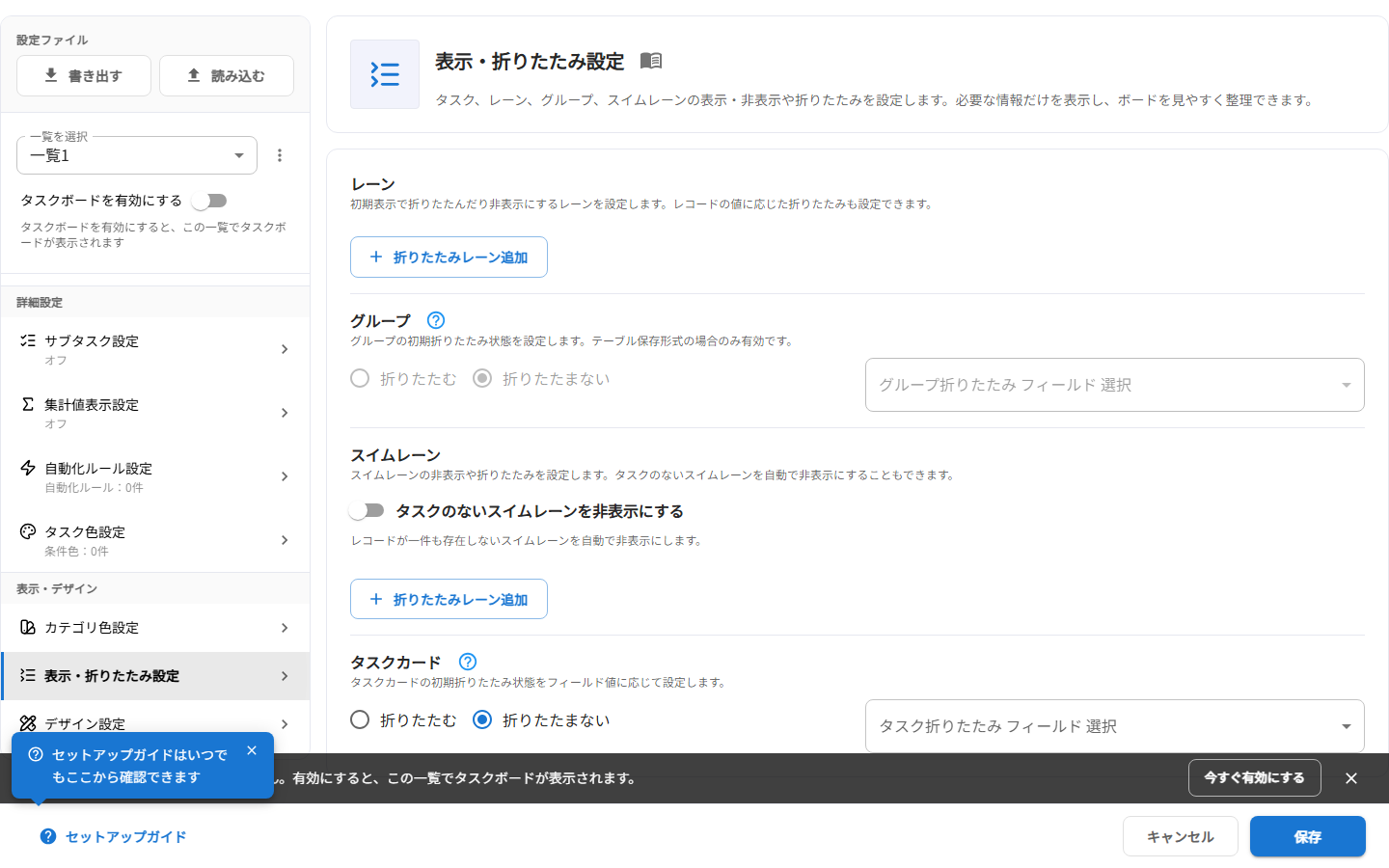The width and height of the screenshot is (1389, 868).
Task: Select 折りたたむ radio in グループ section
Action: [x=360, y=378]
